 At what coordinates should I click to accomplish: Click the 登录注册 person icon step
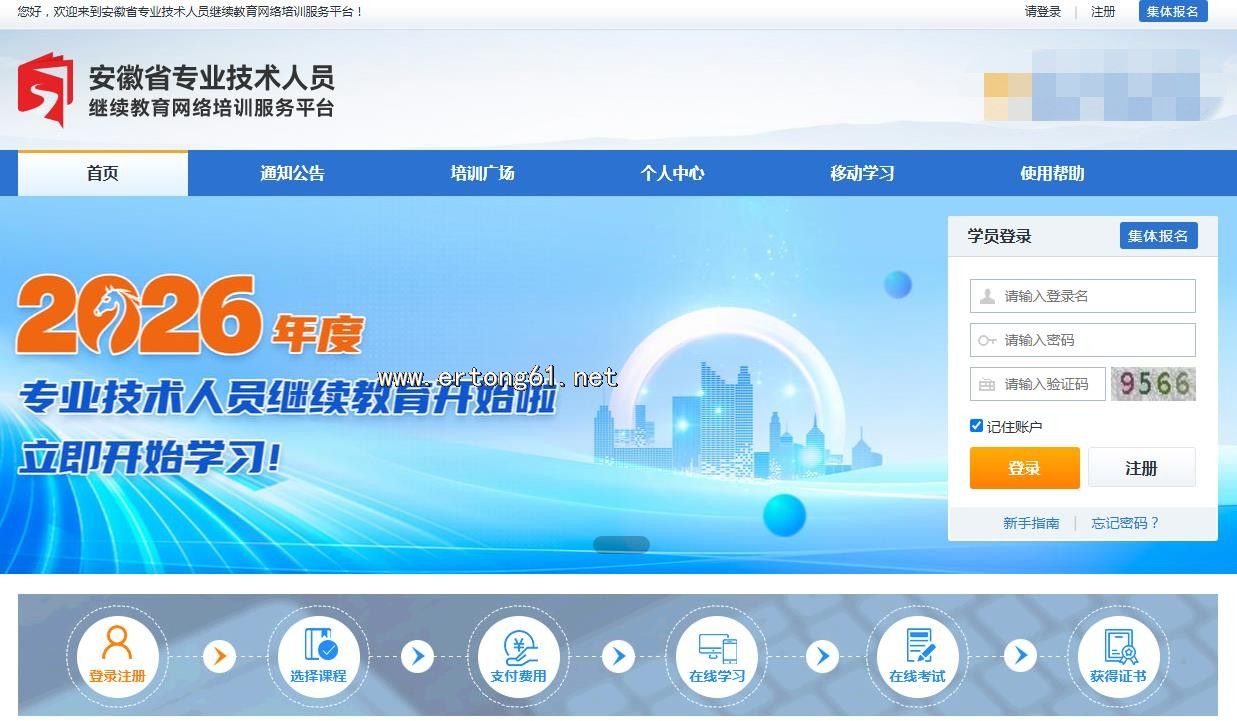pos(117,655)
